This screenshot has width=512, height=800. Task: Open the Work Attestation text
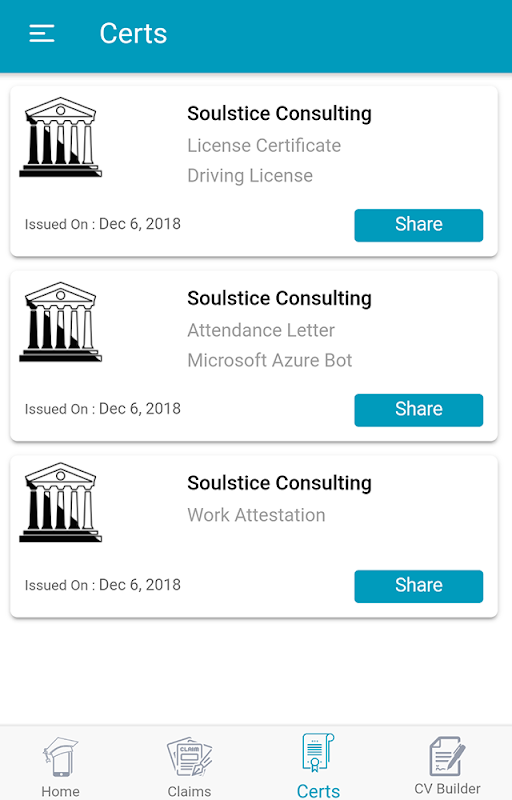(x=256, y=515)
